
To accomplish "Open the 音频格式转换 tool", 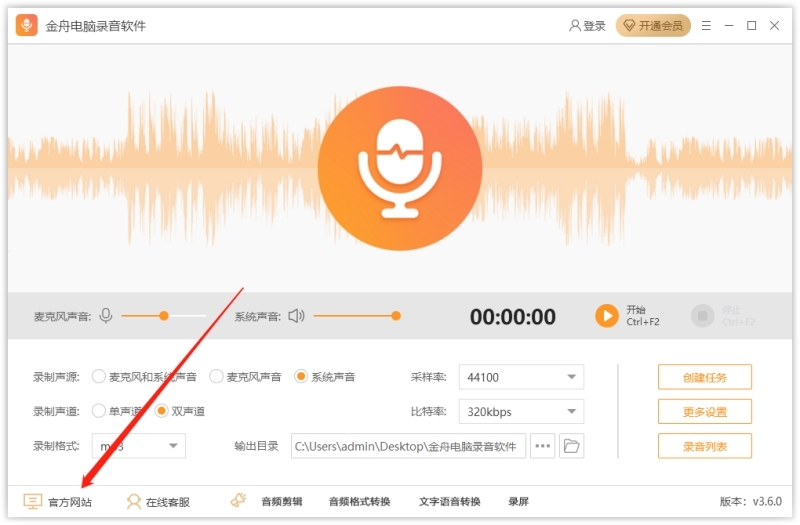I will 360,502.
